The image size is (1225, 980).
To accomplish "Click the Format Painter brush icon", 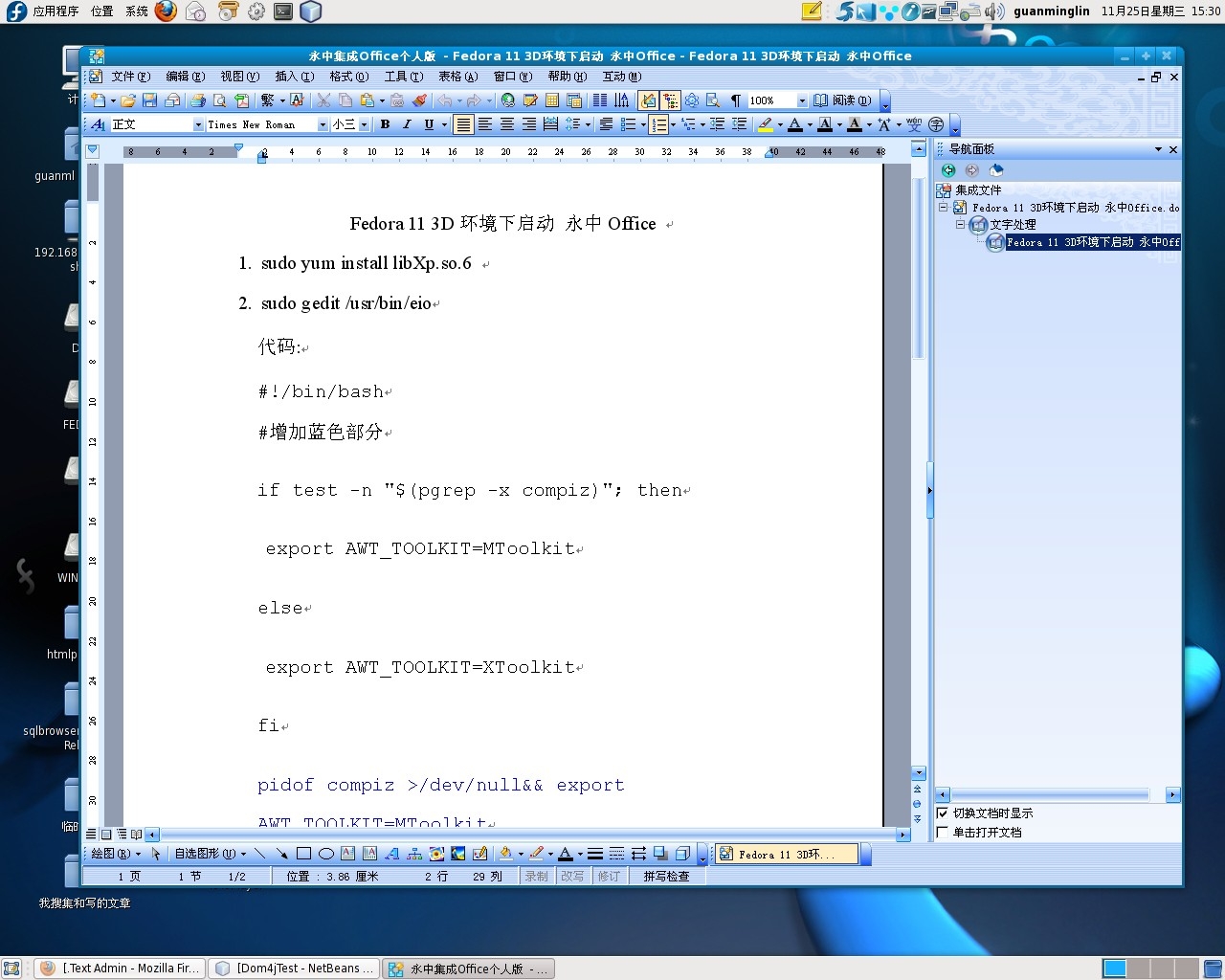I will pyautogui.click(x=419, y=100).
